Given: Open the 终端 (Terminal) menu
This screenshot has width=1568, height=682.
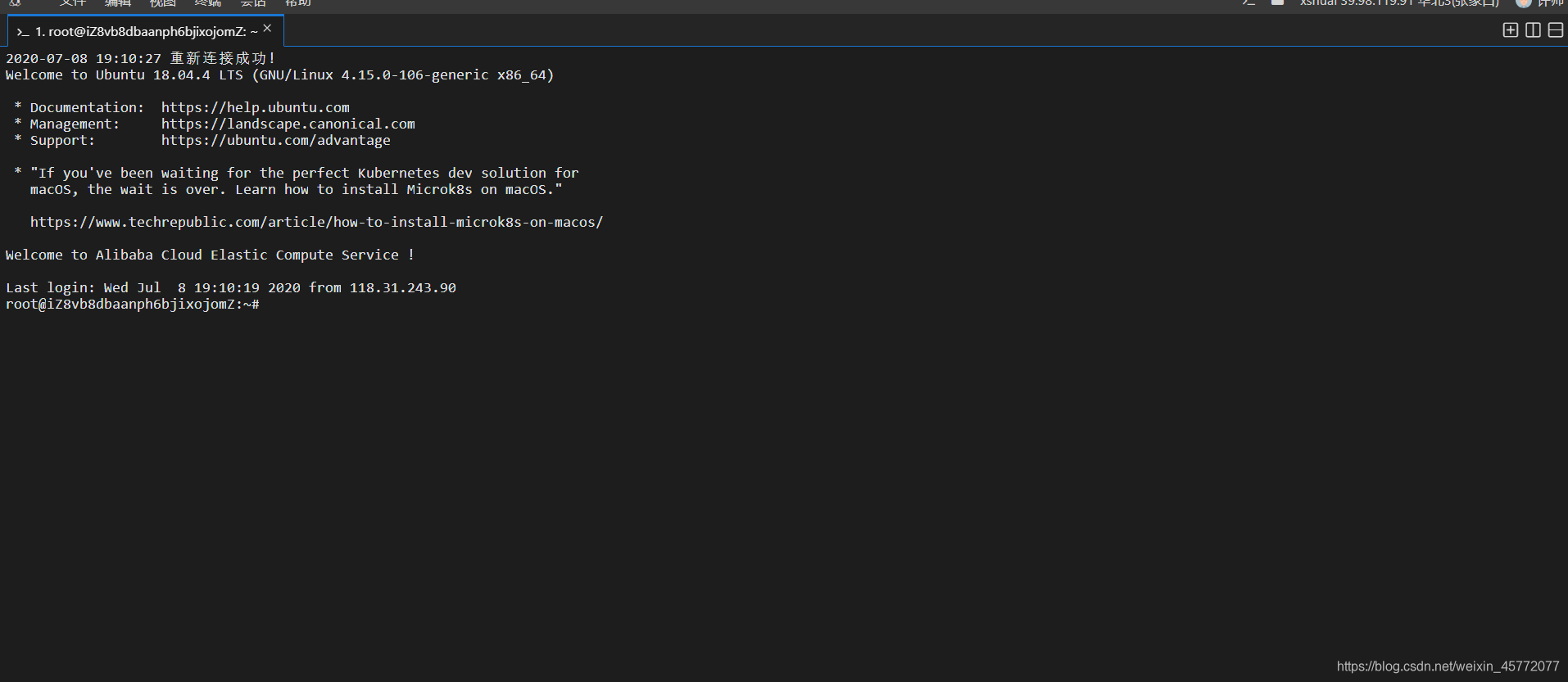Looking at the screenshot, I should click(208, 3).
